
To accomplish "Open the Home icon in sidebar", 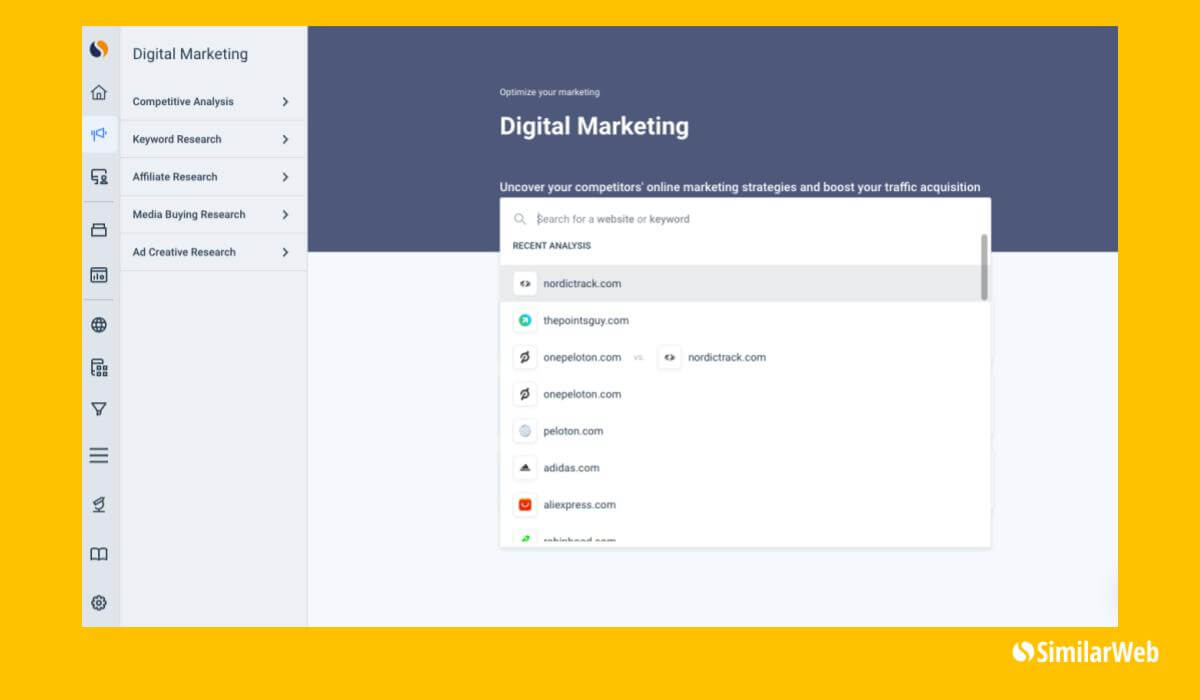I will 98,93.
